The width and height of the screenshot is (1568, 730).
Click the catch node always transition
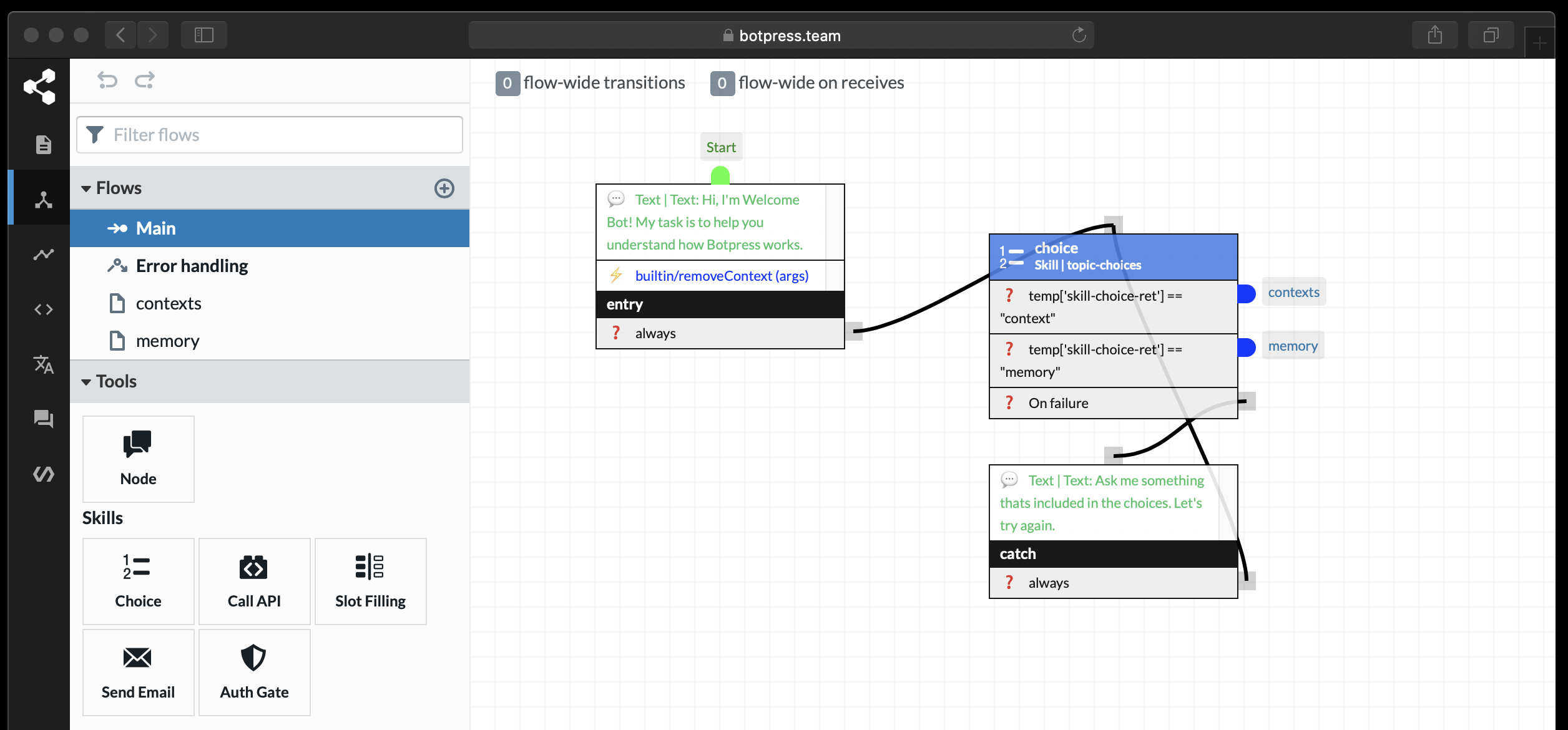(x=1114, y=583)
